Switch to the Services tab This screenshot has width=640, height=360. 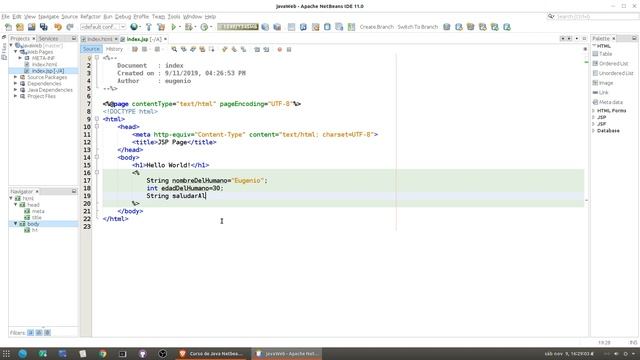click(49, 38)
